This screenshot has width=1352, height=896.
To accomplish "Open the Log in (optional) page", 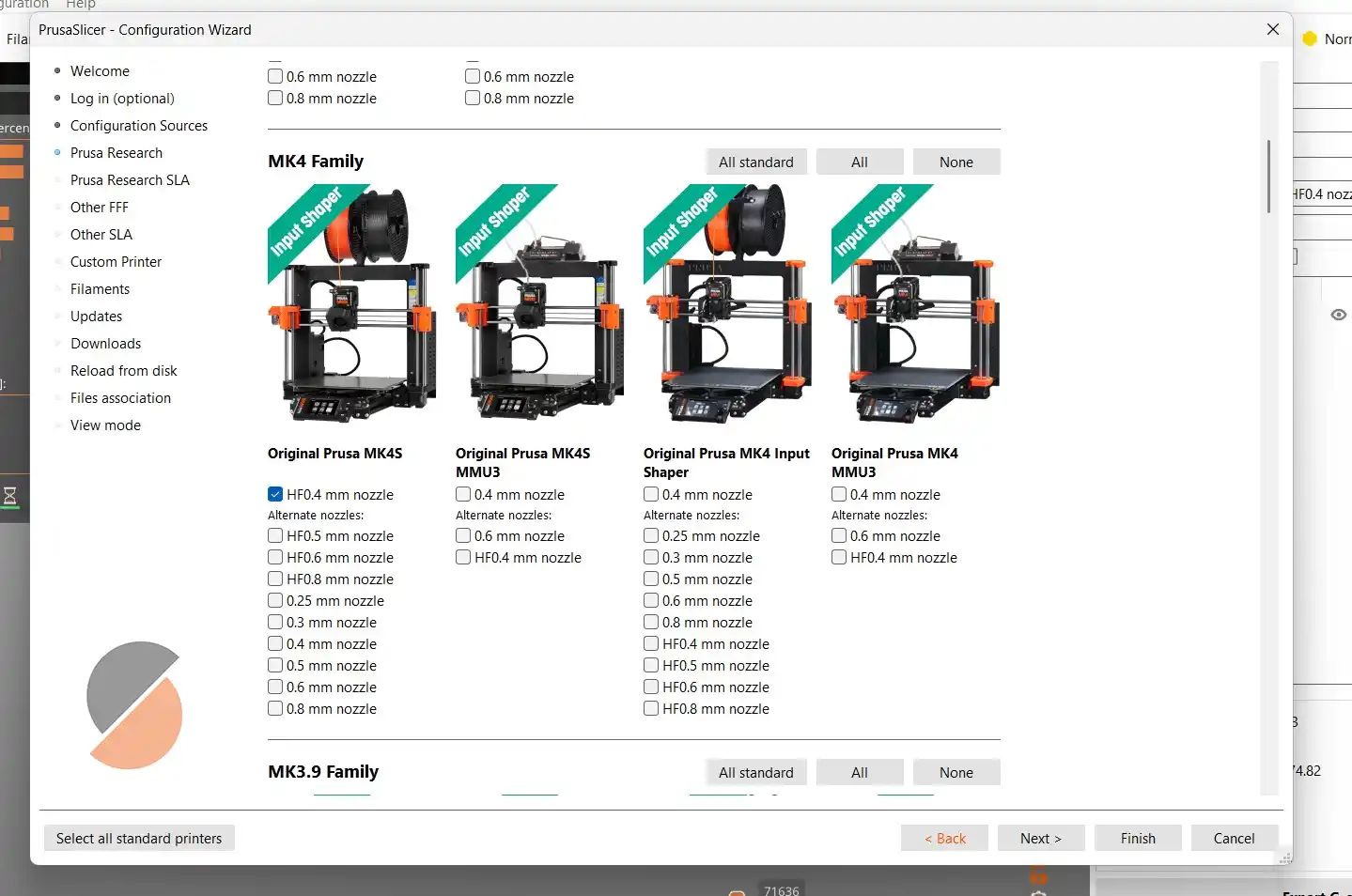I will 122,99.
